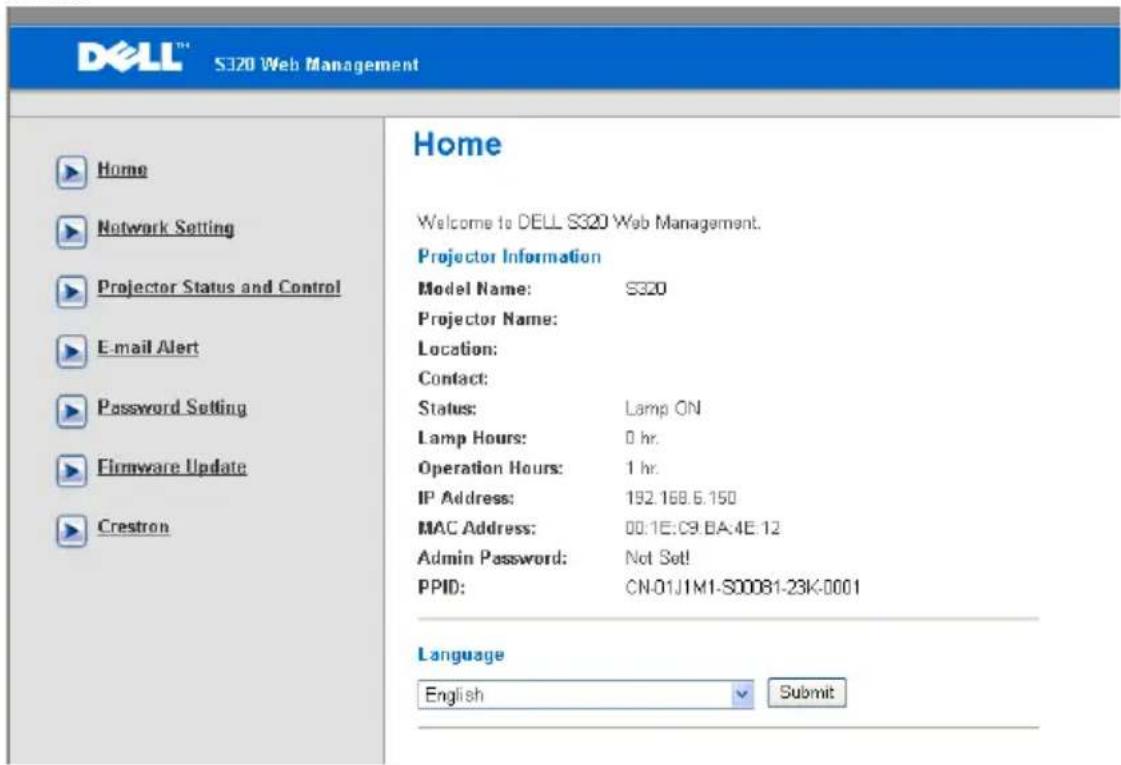Click the S320 model name value

(646, 289)
